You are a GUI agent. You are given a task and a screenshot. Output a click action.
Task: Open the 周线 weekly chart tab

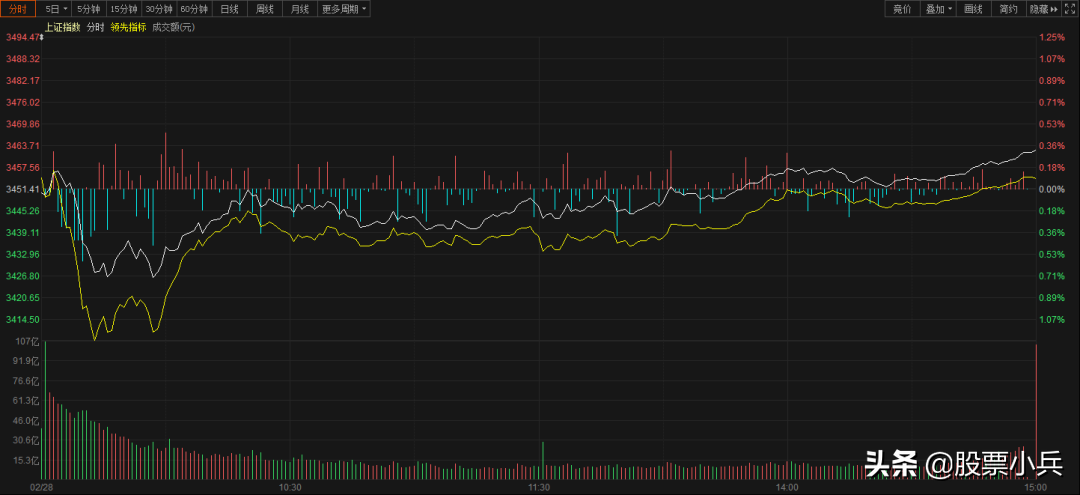[265, 9]
